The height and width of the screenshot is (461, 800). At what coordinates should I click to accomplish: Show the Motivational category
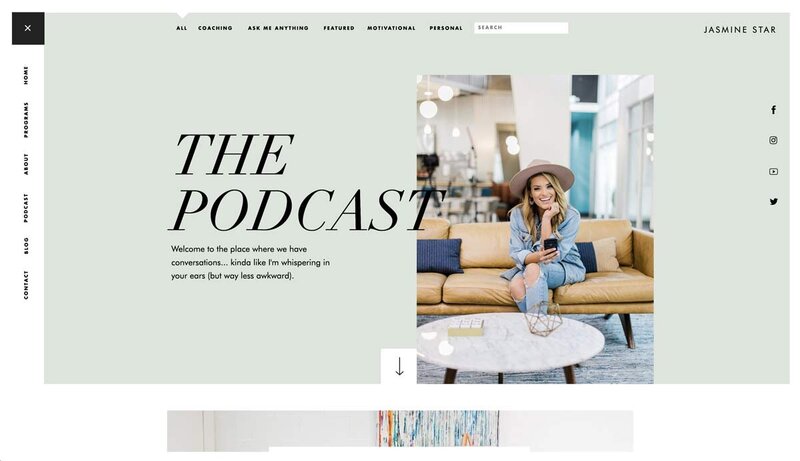[391, 28]
